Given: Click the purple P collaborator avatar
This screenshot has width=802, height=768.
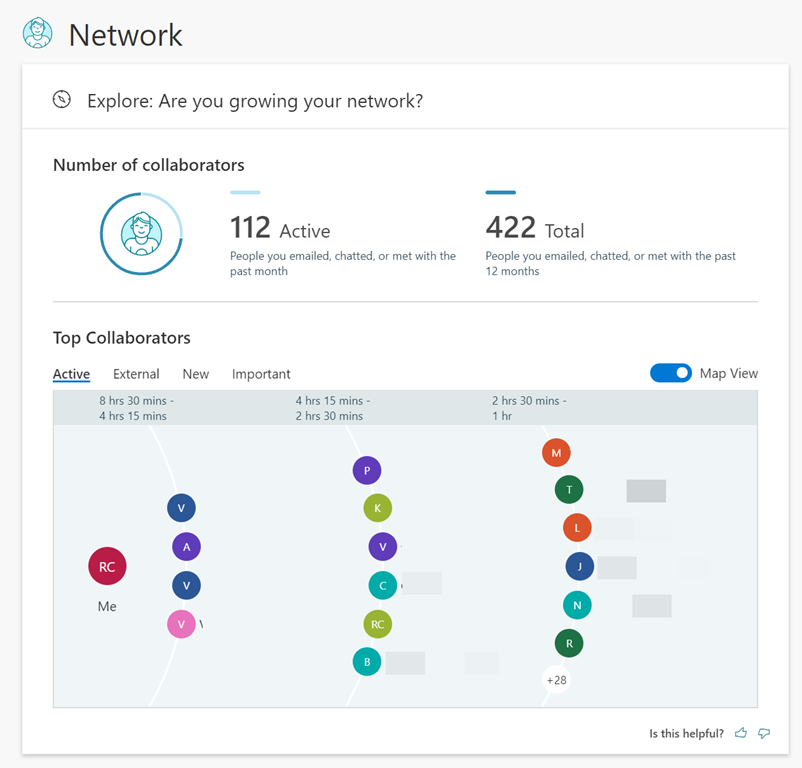Looking at the screenshot, I should [367, 470].
